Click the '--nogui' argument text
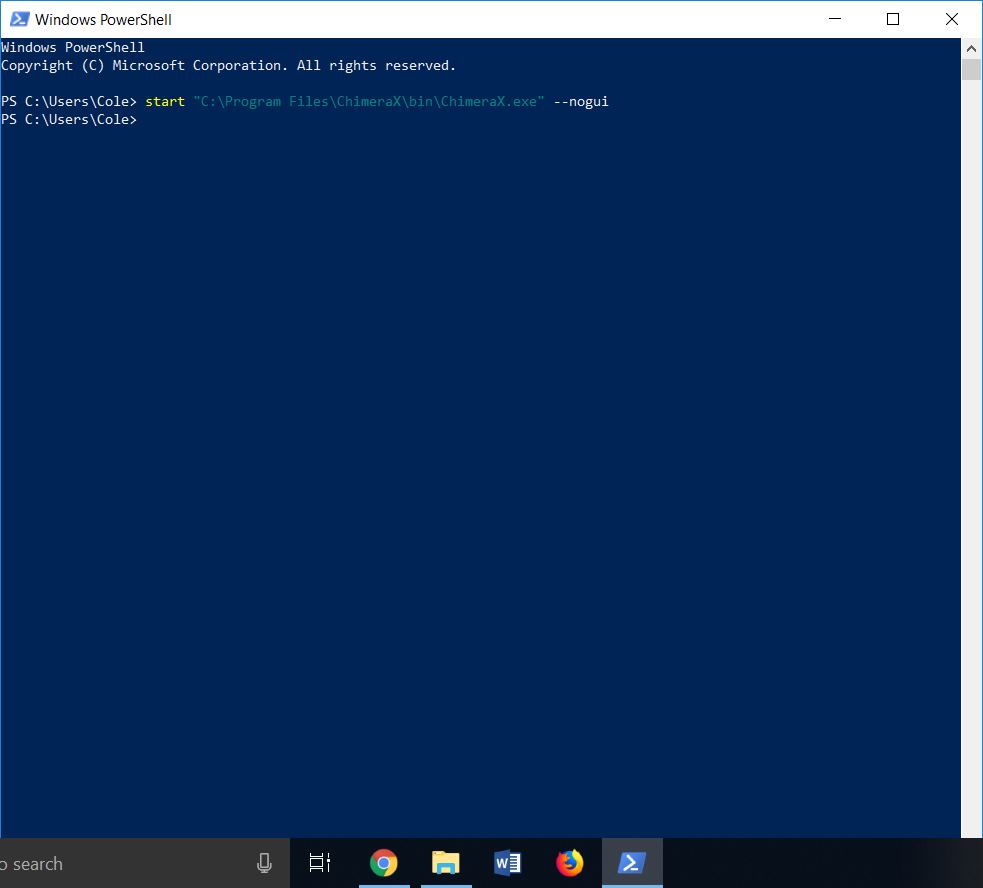Image resolution: width=983 pixels, height=888 pixels. click(x=581, y=102)
